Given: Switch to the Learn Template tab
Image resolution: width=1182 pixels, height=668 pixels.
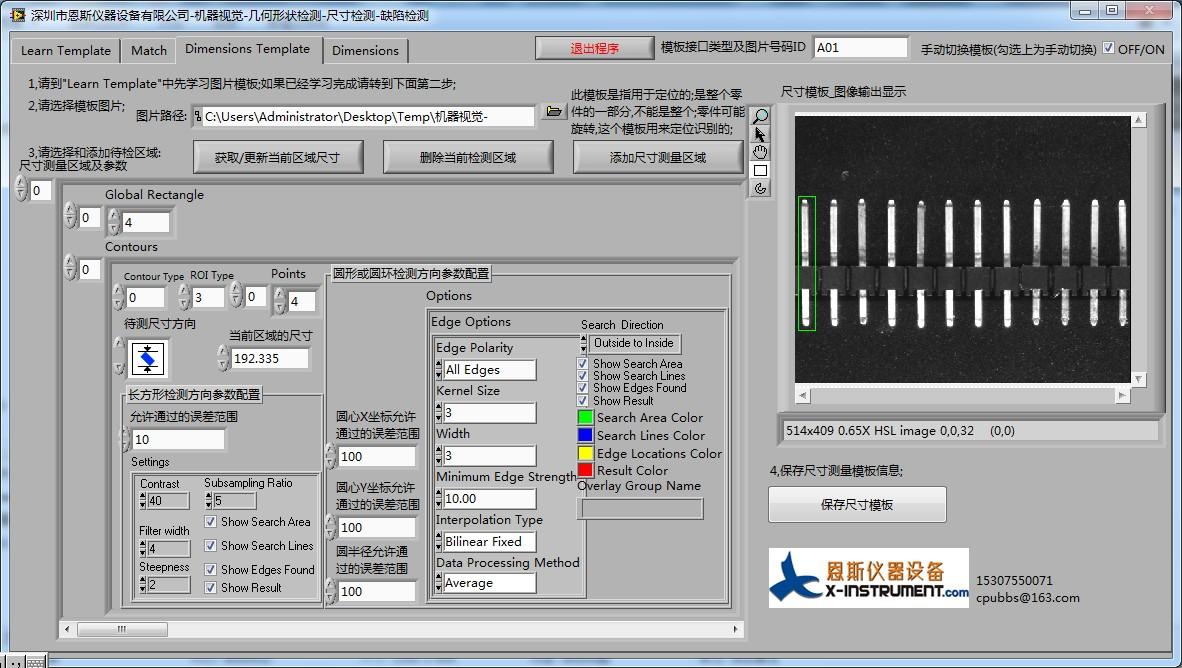Looking at the screenshot, I should tap(66, 51).
